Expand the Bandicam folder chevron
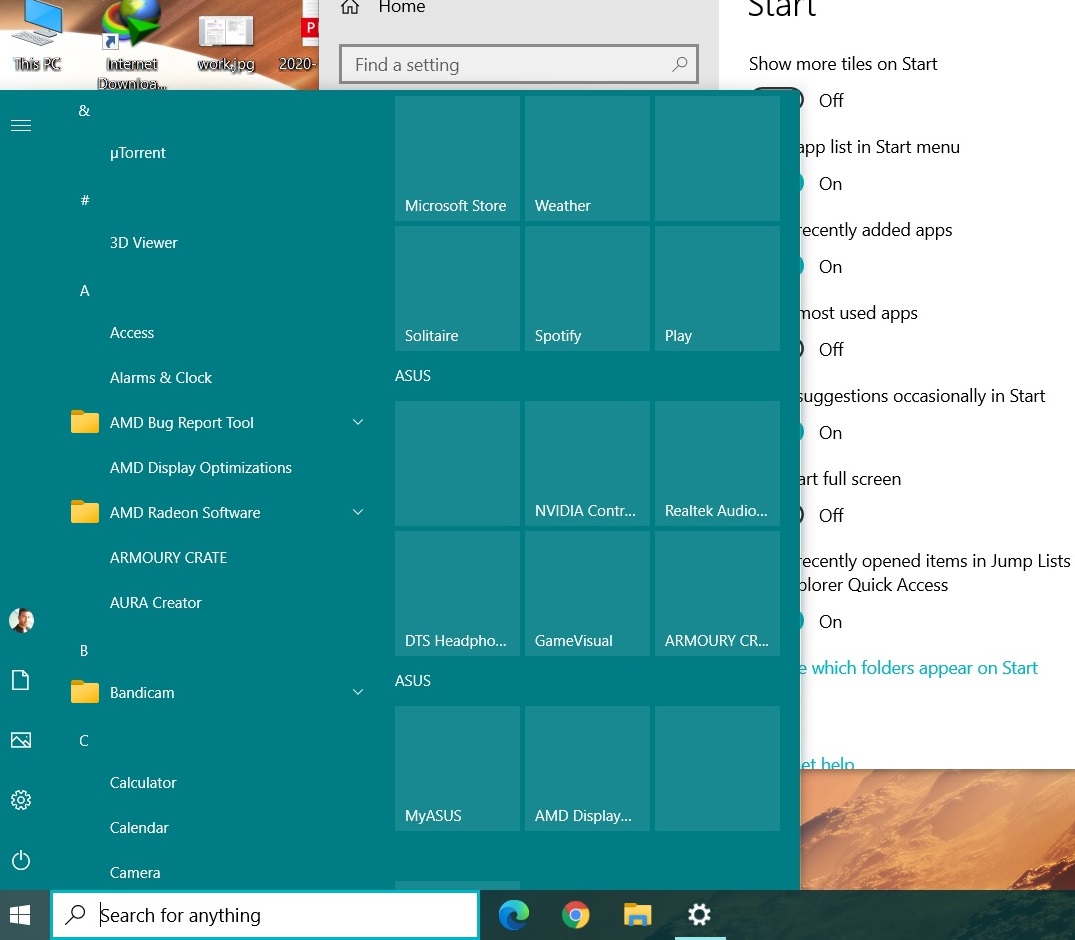Image resolution: width=1075 pixels, height=940 pixels. coord(358,692)
